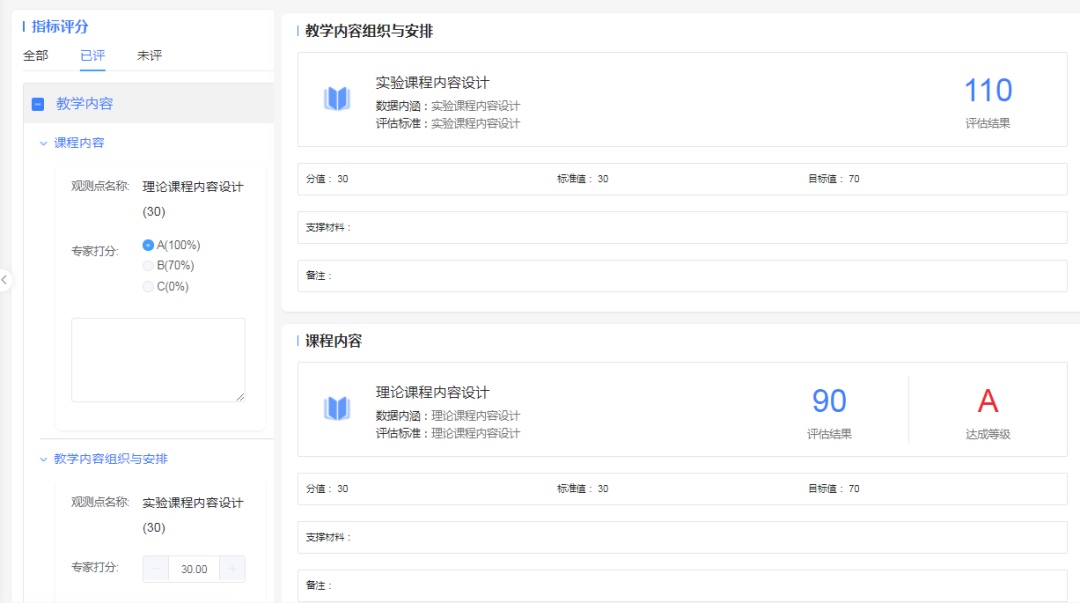Select the C(0%) rating radio option
Viewport: 1080px width, 603px height.
coord(149,287)
